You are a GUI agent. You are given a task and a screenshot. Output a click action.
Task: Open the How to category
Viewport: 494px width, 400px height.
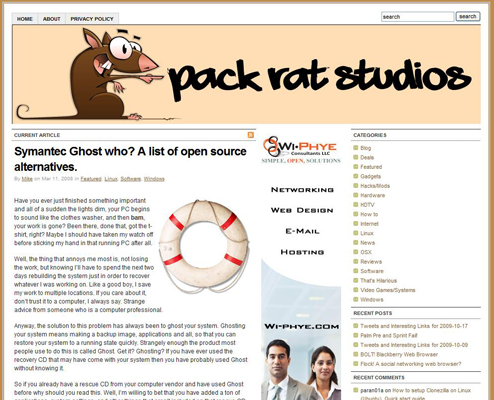[x=369, y=214]
